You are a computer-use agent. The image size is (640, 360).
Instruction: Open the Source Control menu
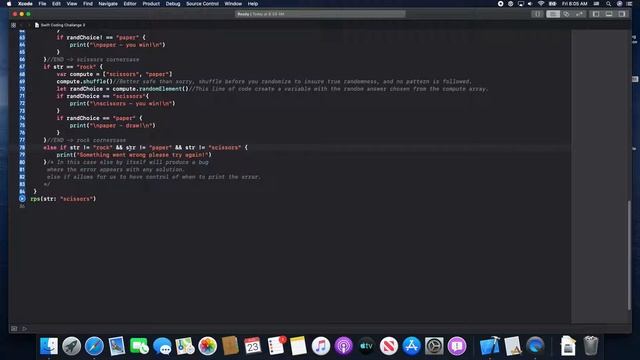[202, 4]
